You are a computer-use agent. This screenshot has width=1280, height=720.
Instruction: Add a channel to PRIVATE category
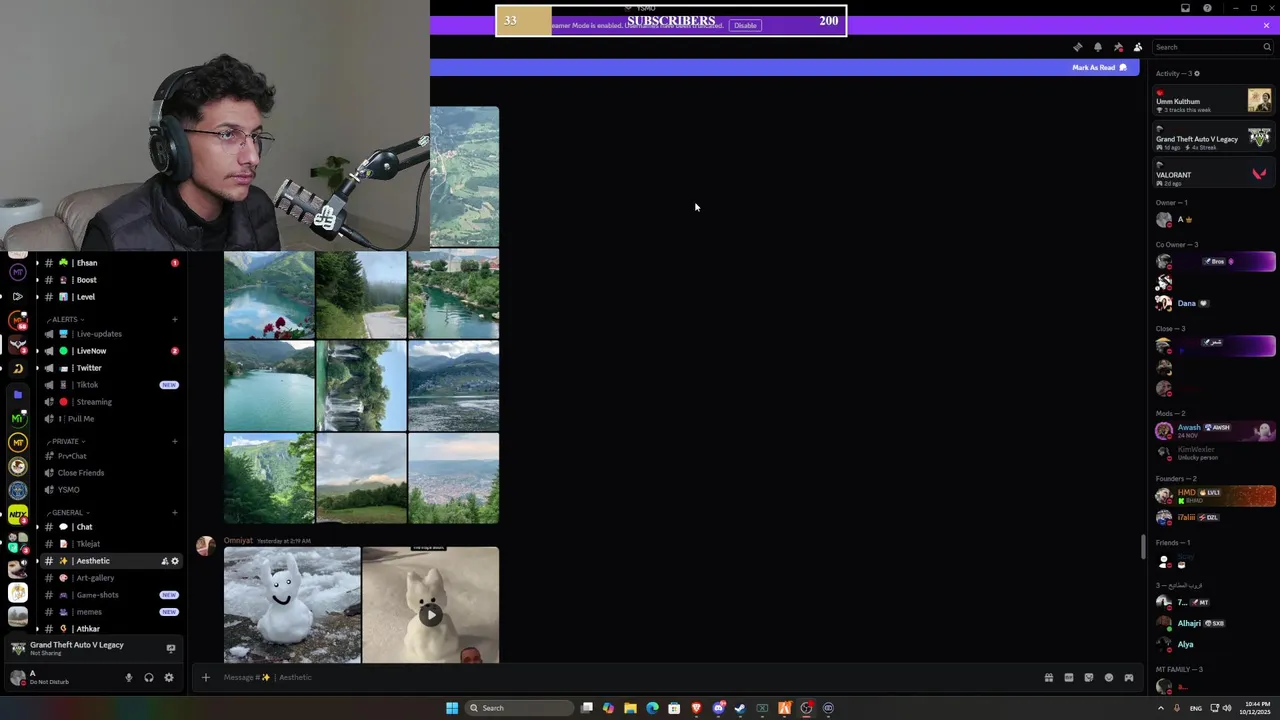174,442
